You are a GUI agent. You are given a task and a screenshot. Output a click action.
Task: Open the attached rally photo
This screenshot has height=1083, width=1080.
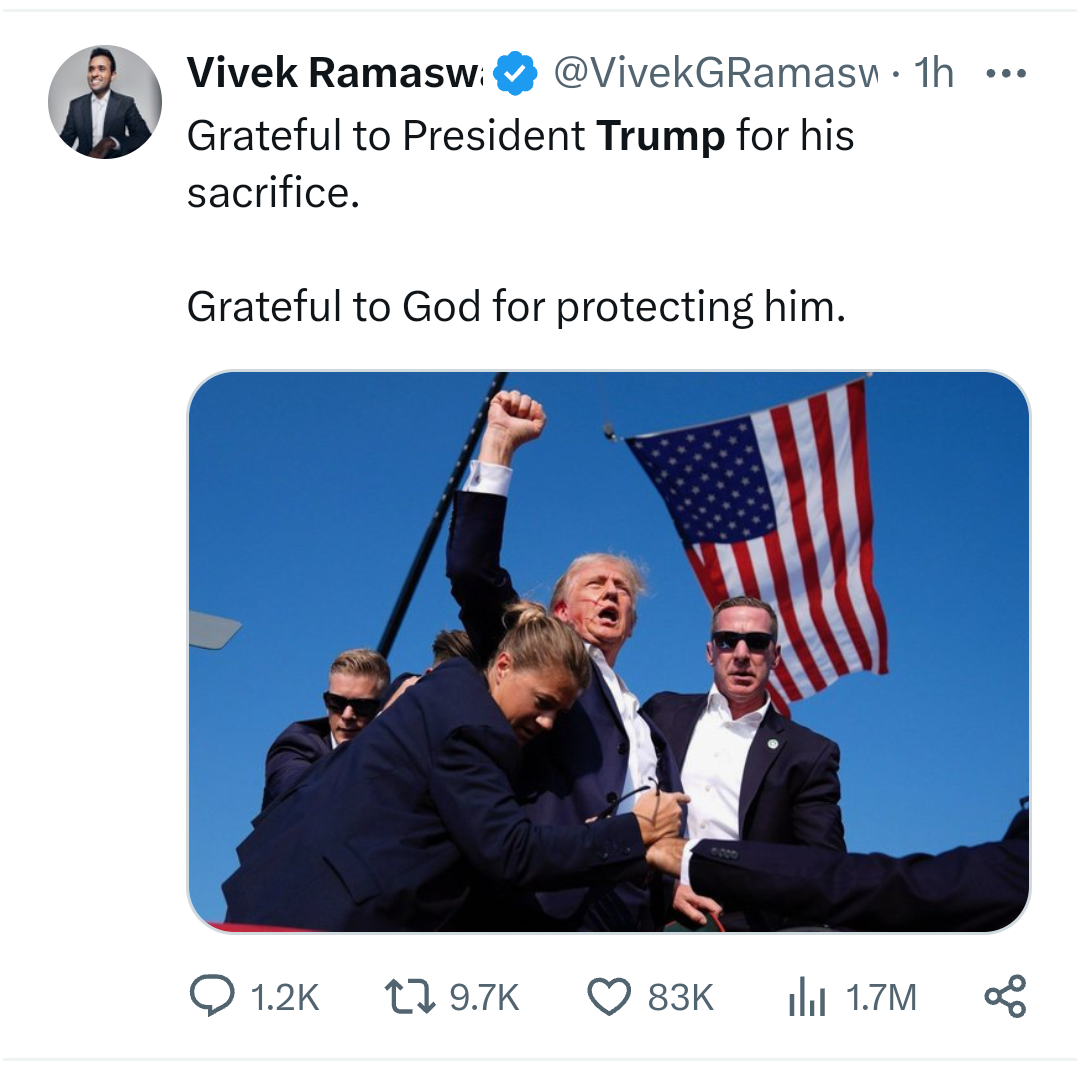[x=608, y=651]
